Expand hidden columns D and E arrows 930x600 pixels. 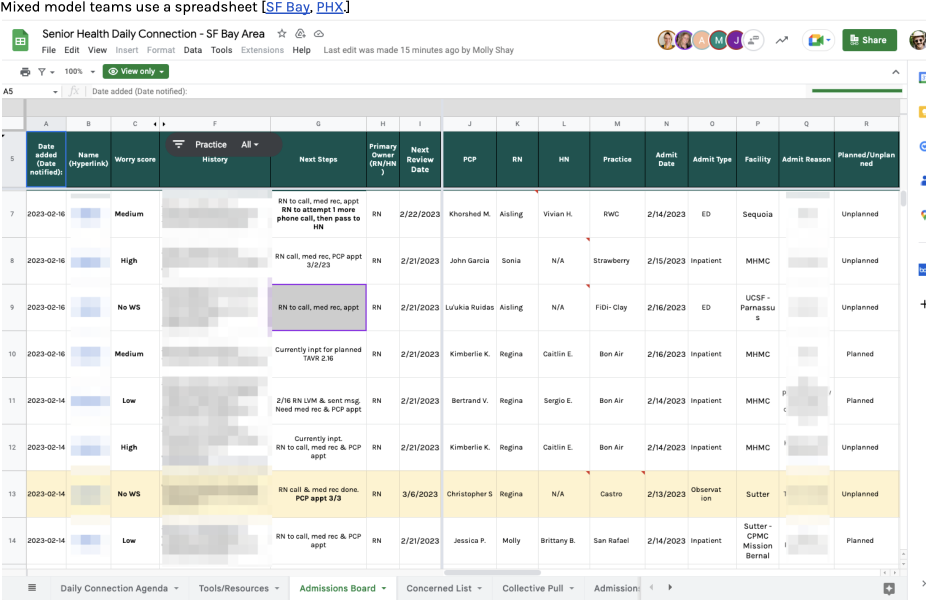[160, 124]
